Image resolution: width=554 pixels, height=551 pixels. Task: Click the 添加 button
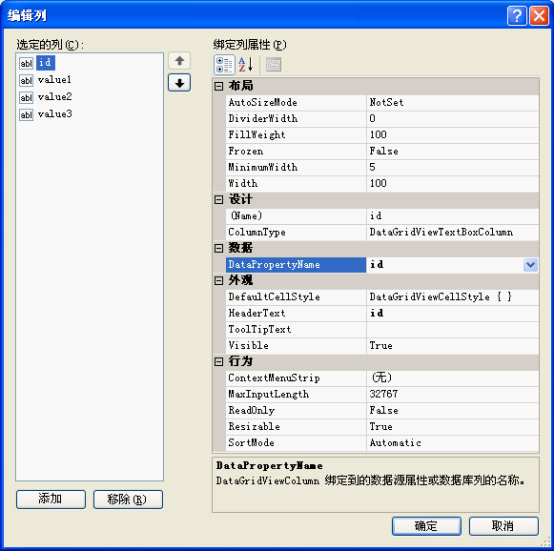pyautogui.click(x=51, y=499)
